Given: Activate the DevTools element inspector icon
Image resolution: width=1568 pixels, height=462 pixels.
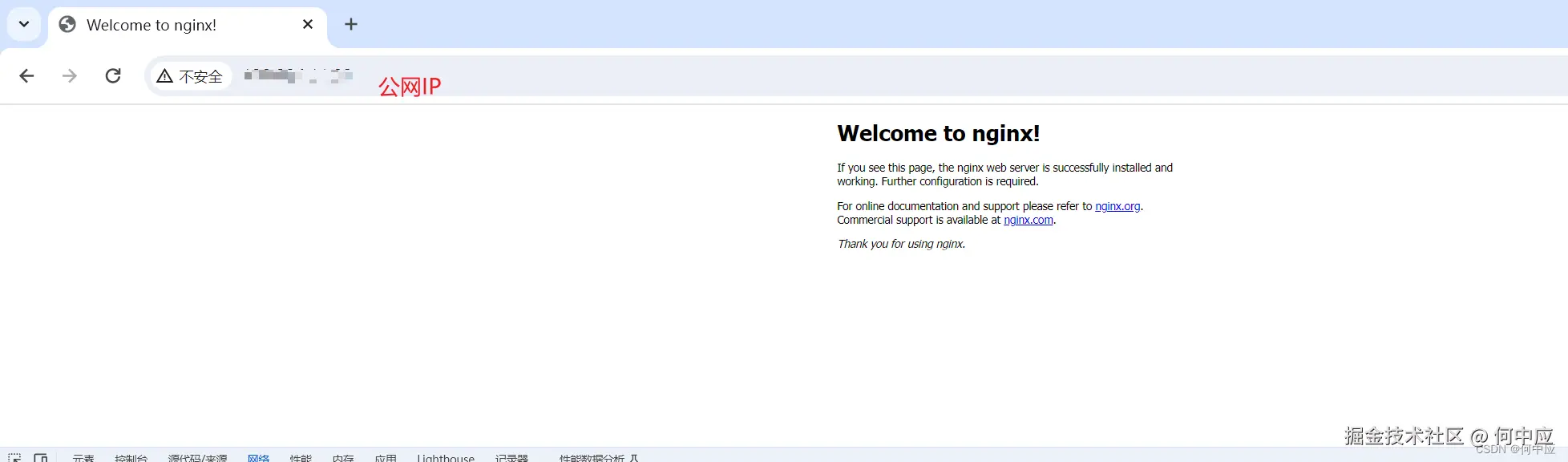Looking at the screenshot, I should pos(14,458).
